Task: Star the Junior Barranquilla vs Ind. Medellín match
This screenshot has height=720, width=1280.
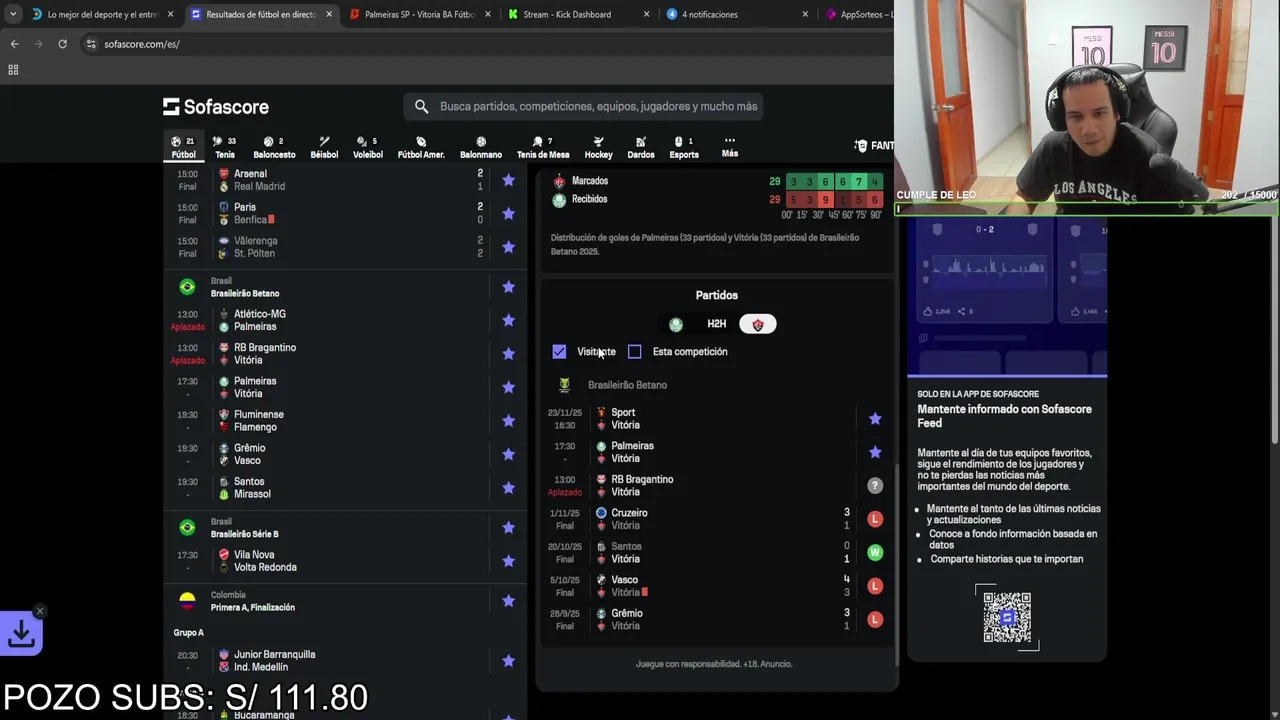Action: click(x=508, y=661)
